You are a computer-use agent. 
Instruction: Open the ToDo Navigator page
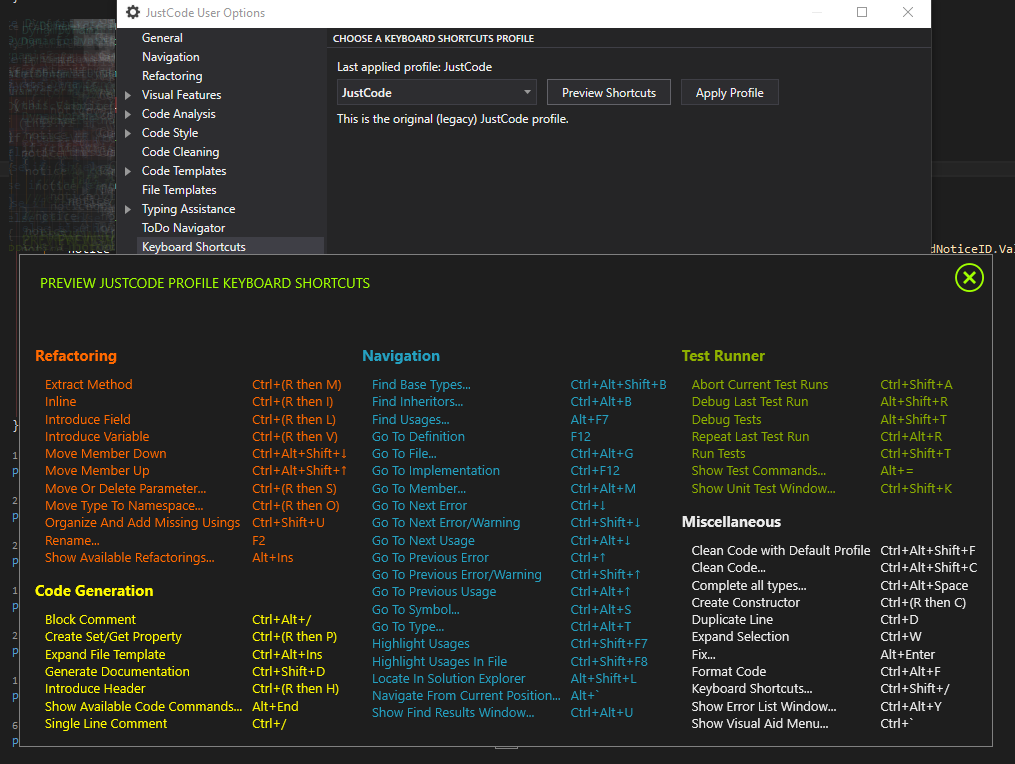coord(184,228)
